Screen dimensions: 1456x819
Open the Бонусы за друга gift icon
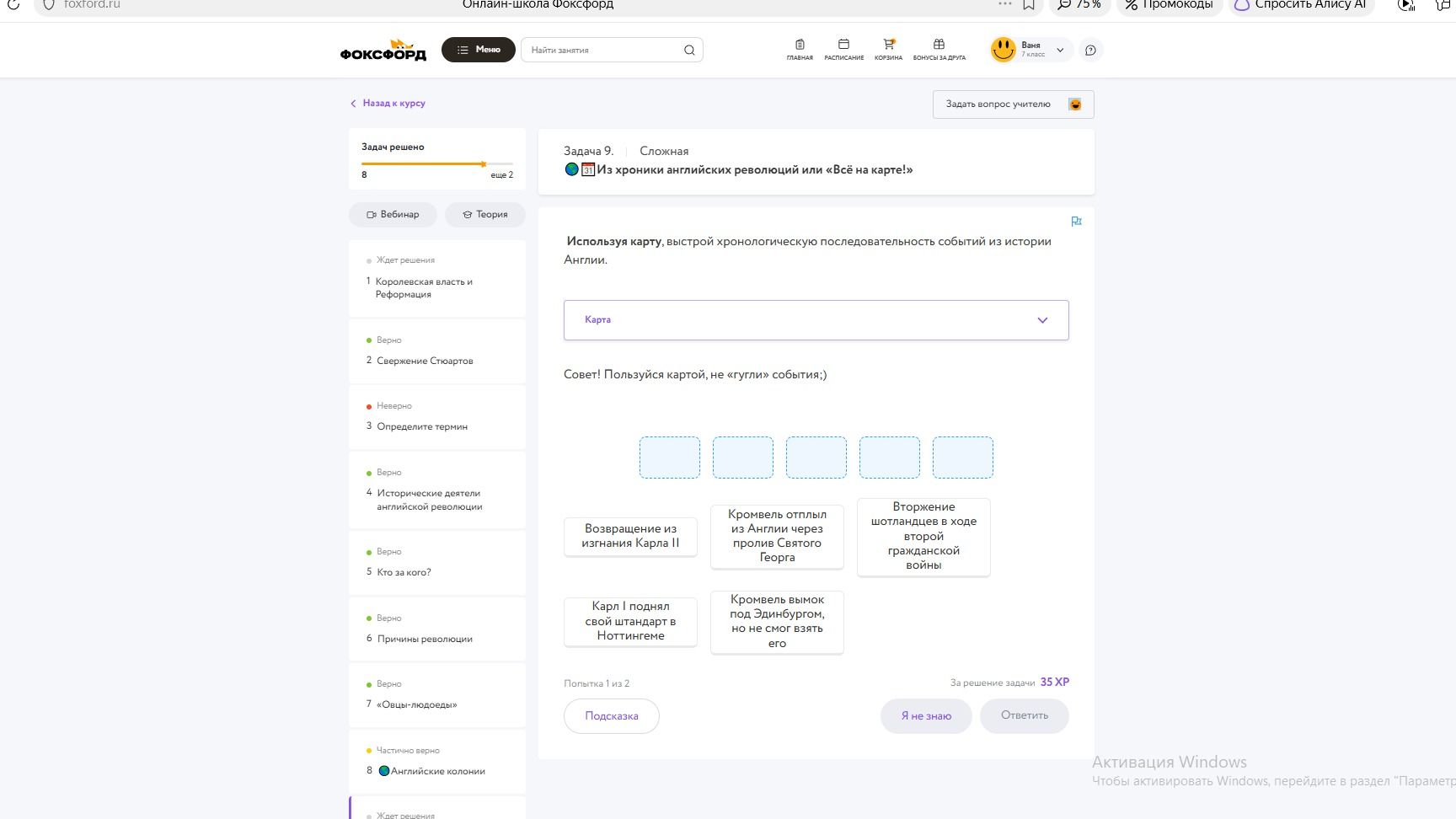coord(939,50)
